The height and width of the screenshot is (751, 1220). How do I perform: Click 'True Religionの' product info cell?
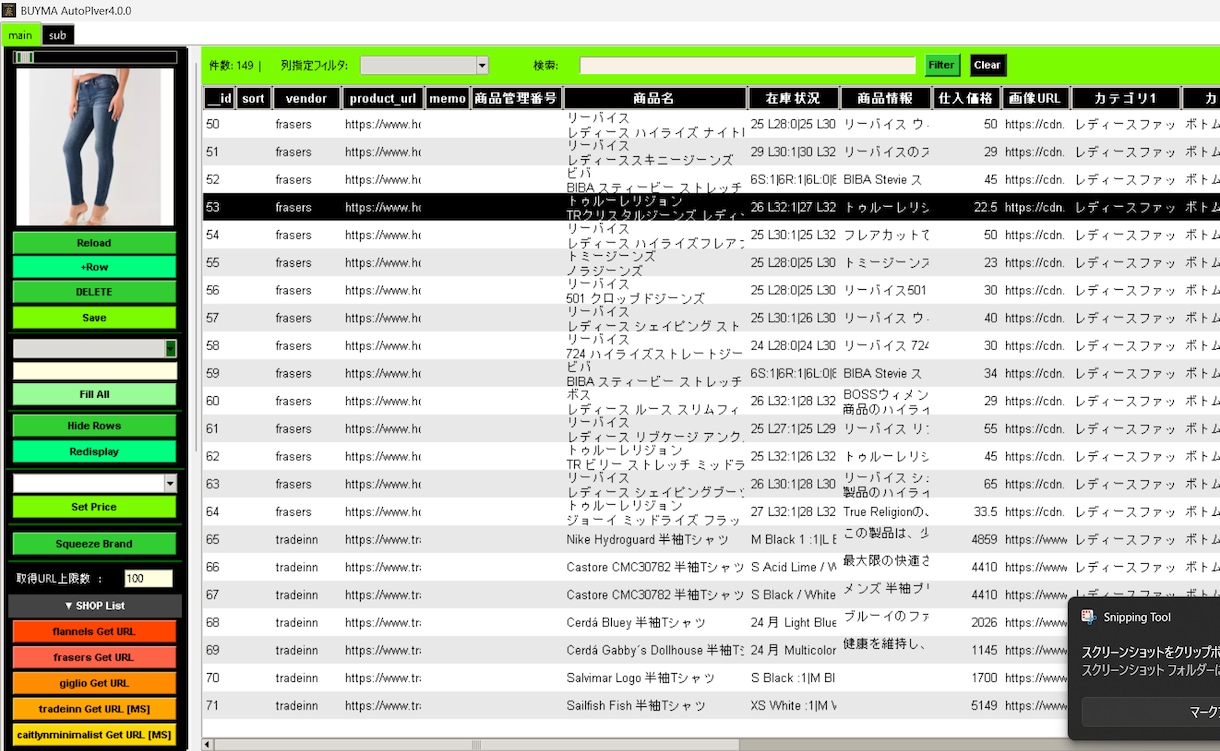pyautogui.click(x=886, y=511)
